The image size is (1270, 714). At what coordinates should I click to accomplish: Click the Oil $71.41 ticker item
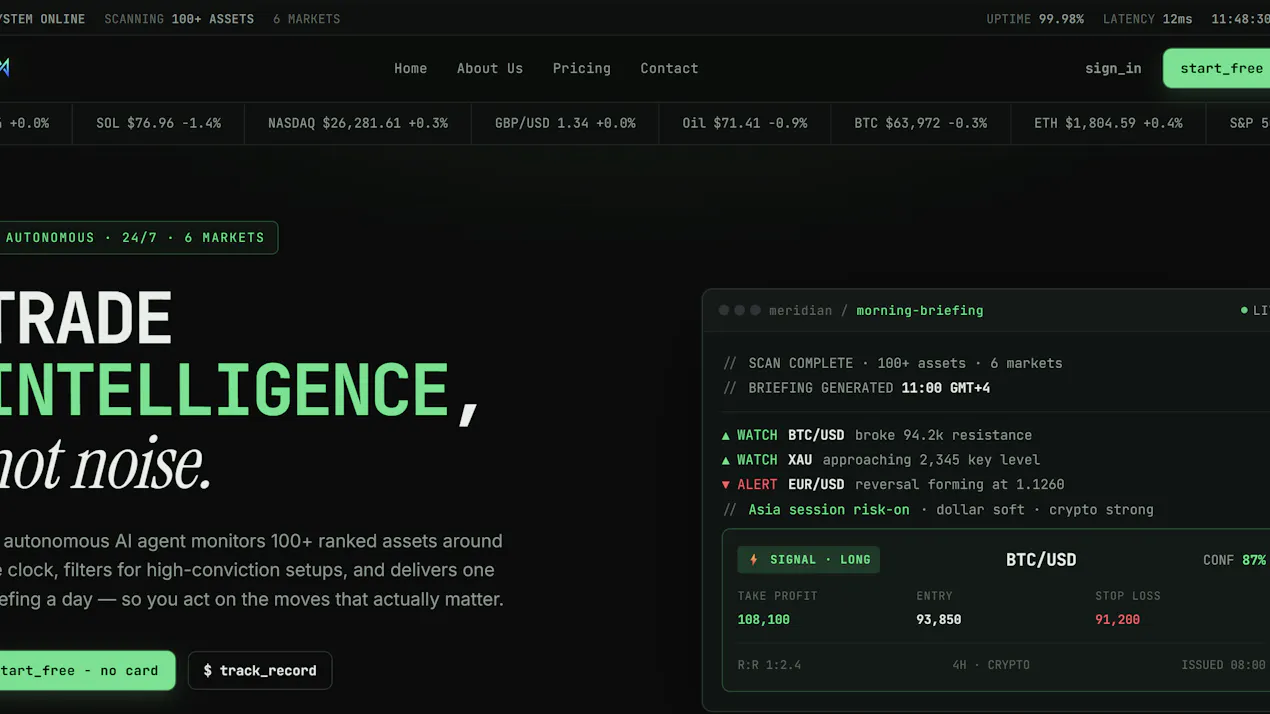coord(745,123)
